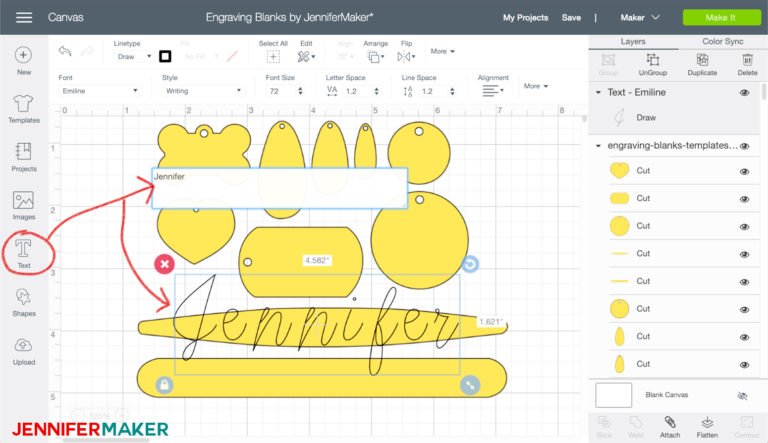Open the Font Emiline dropdown
Viewport: 768px width, 443px height.
(99, 91)
